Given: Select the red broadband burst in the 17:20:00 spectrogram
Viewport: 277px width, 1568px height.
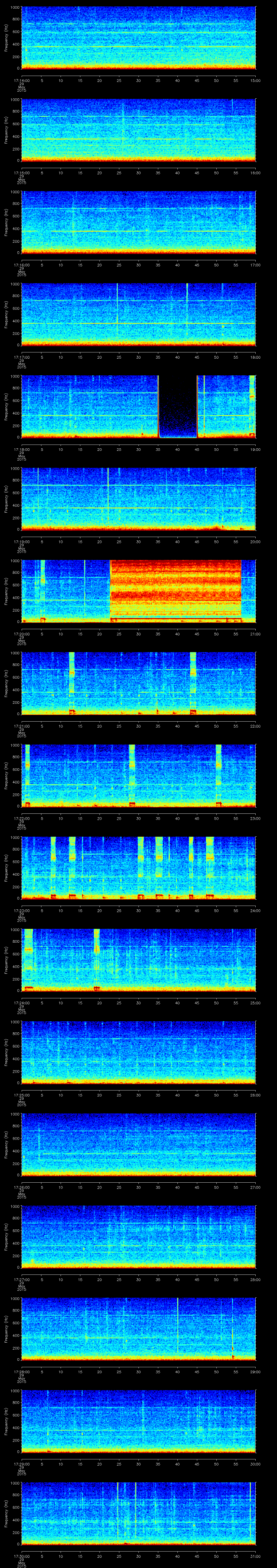Looking at the screenshot, I should pos(175,590).
